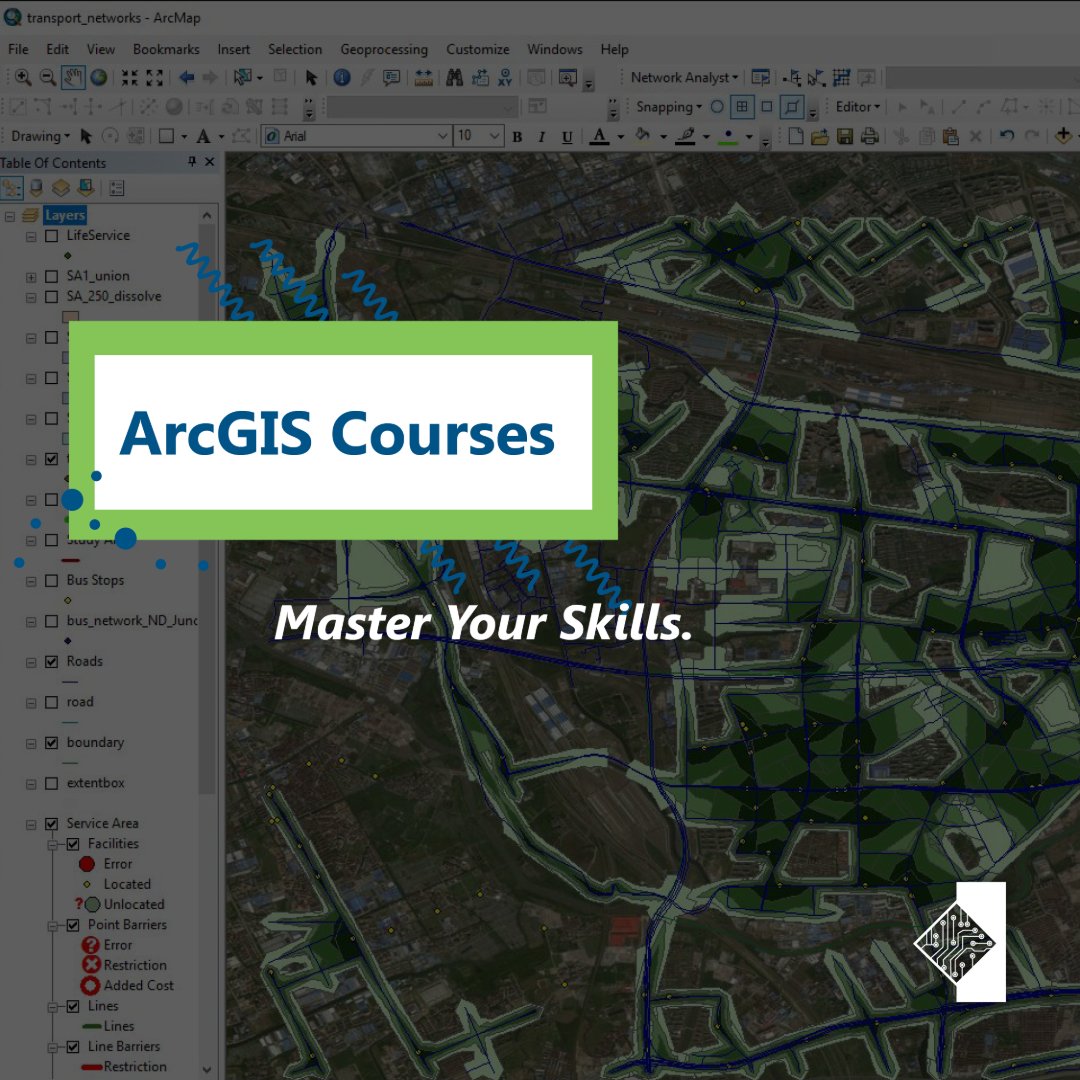Image resolution: width=1080 pixels, height=1080 pixels.
Task: Open the Snapping dropdown menu
Action: coord(669,107)
